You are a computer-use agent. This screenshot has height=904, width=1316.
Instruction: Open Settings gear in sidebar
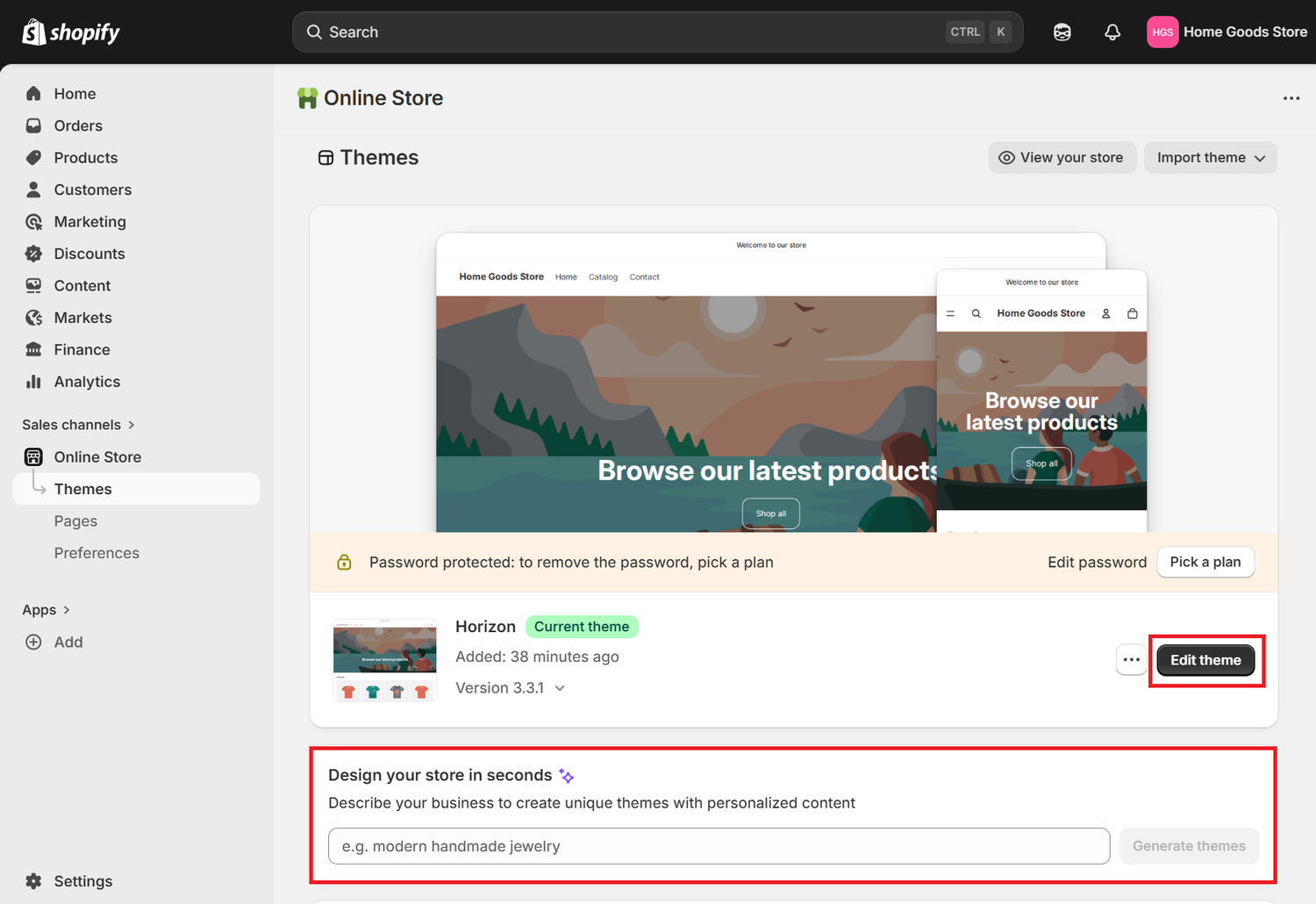click(x=33, y=881)
